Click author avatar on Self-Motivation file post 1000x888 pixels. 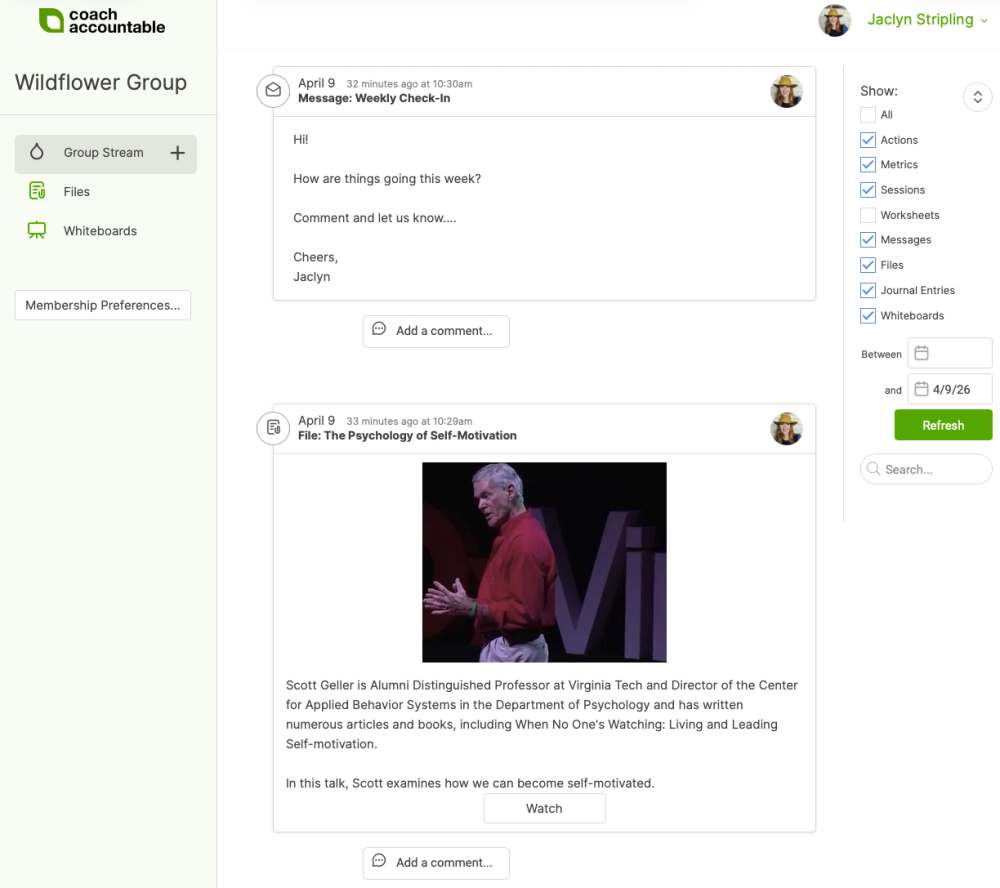pos(786,429)
